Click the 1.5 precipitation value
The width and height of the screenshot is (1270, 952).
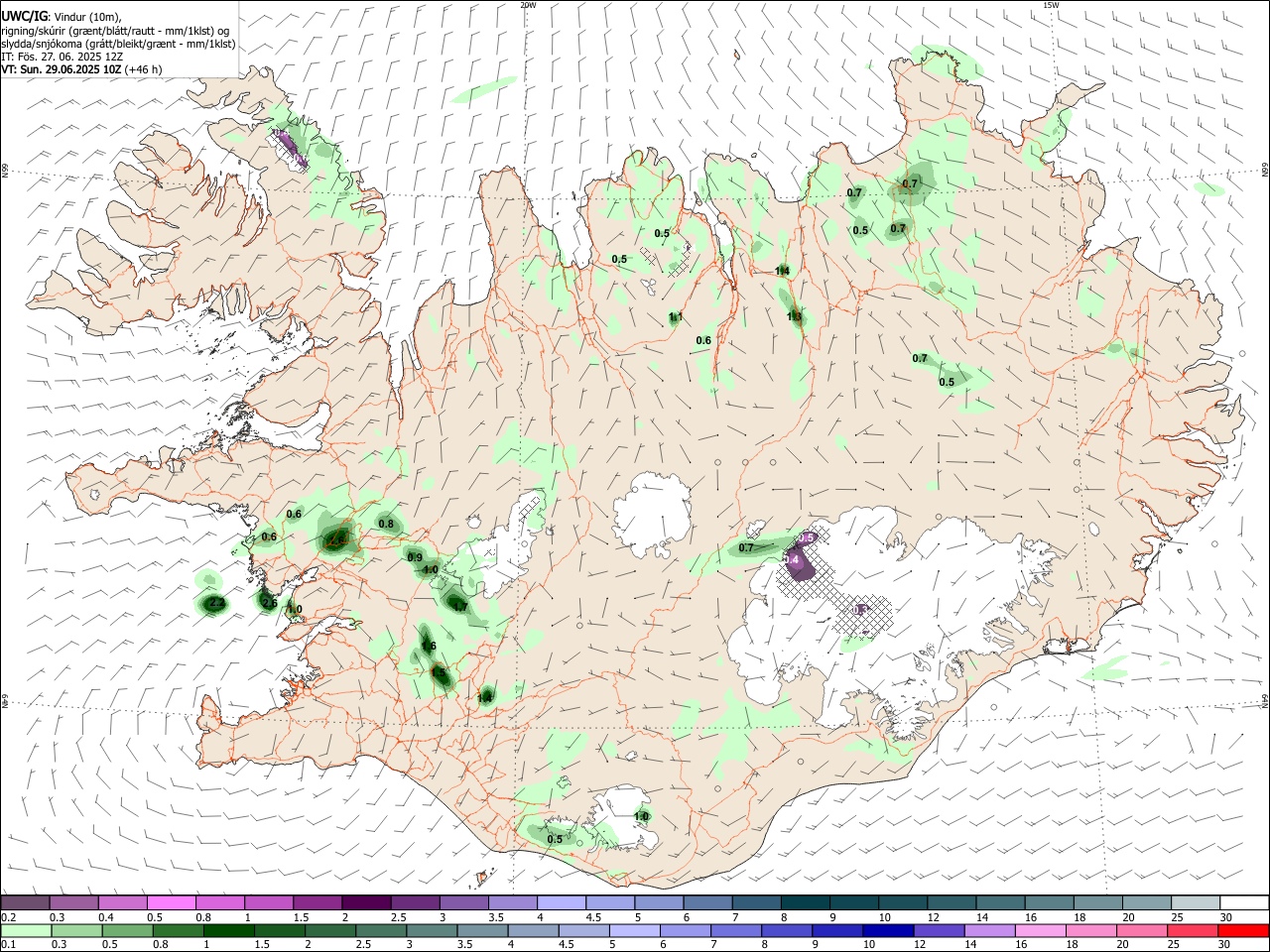(439, 672)
